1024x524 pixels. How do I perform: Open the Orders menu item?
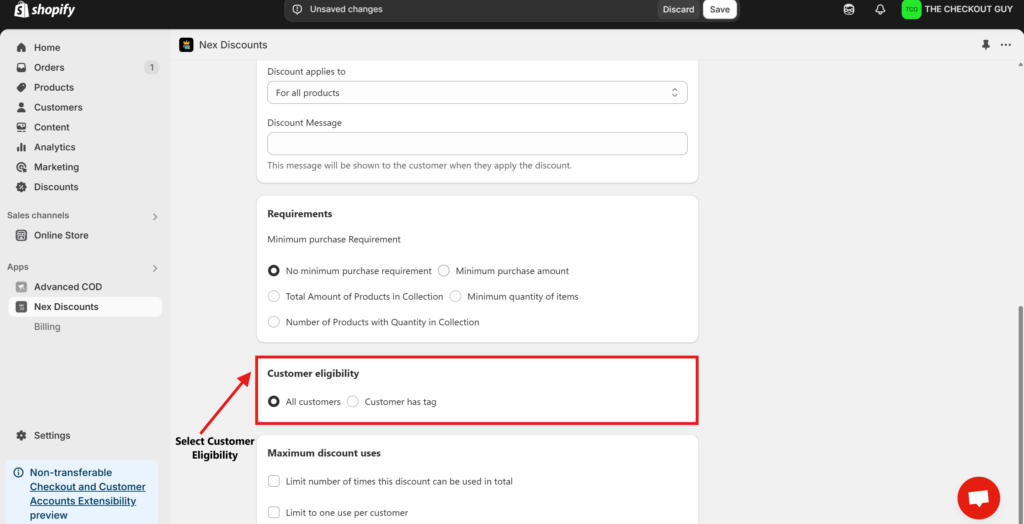click(49, 67)
